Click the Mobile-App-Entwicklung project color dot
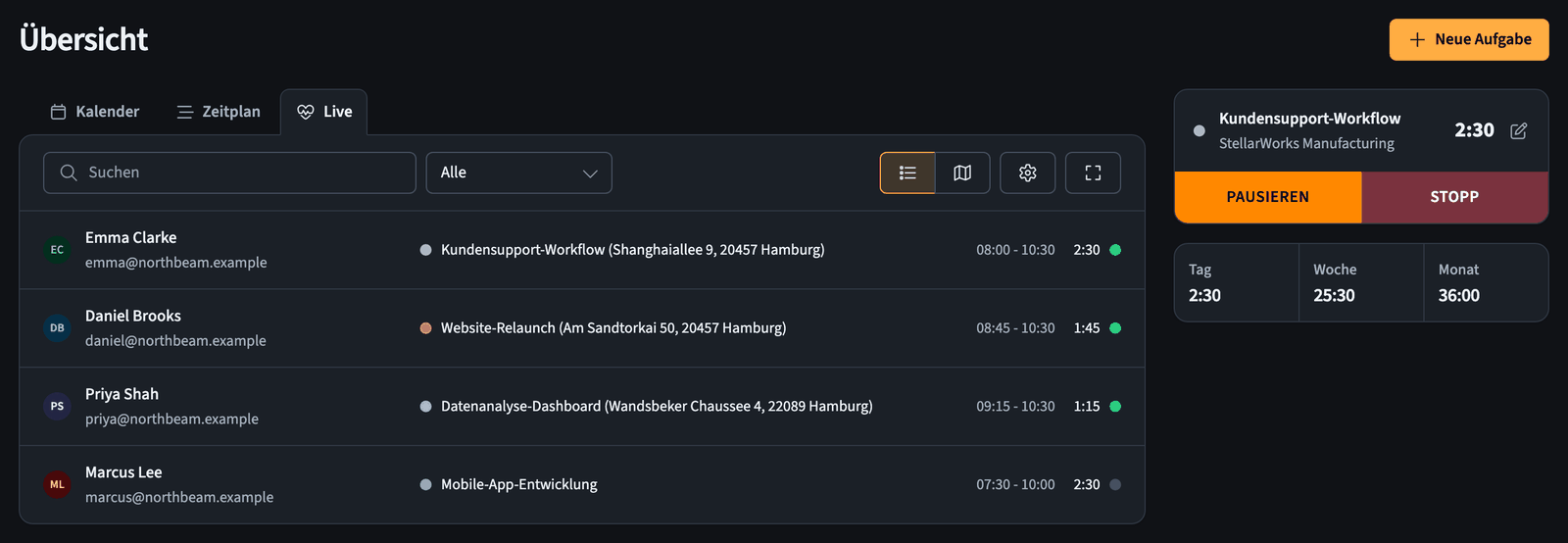Image resolution: width=1568 pixels, height=543 pixels. click(425, 484)
